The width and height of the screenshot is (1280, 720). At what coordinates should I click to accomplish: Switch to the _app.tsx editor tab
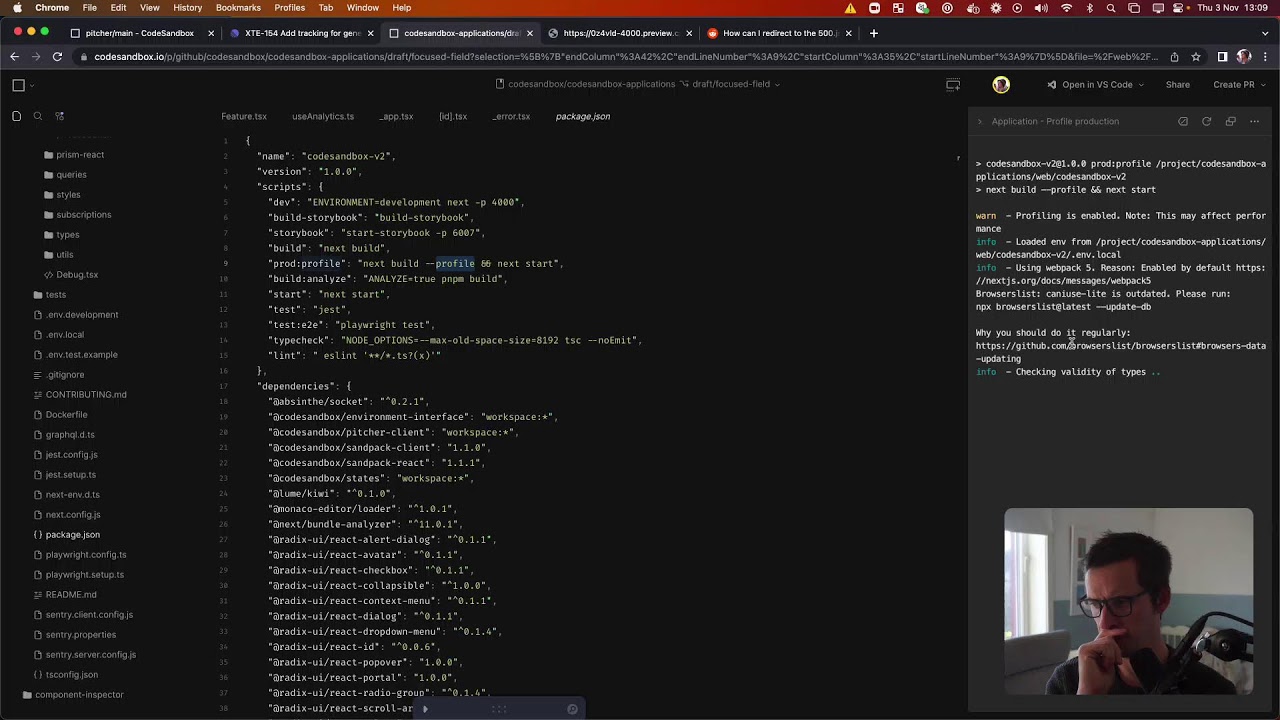coord(396,116)
